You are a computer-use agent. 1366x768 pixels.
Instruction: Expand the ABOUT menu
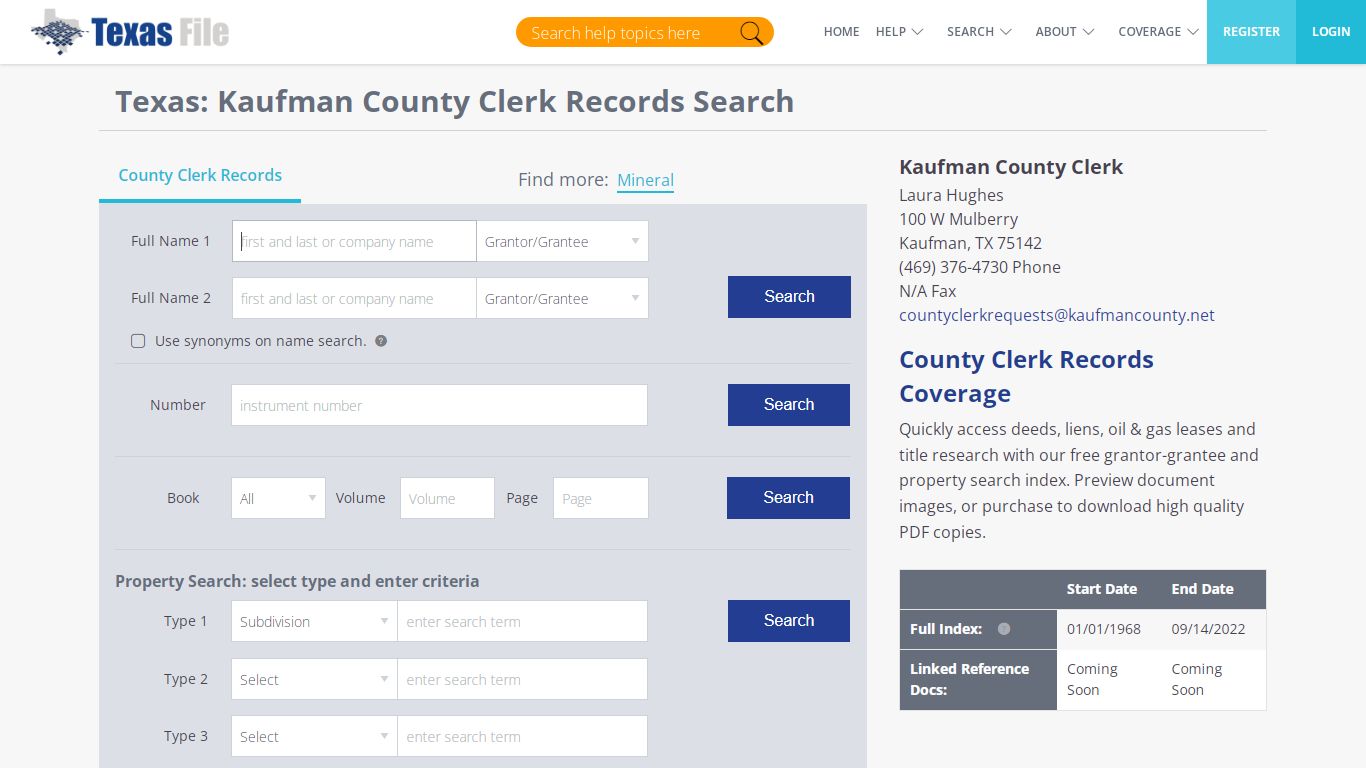click(1064, 32)
